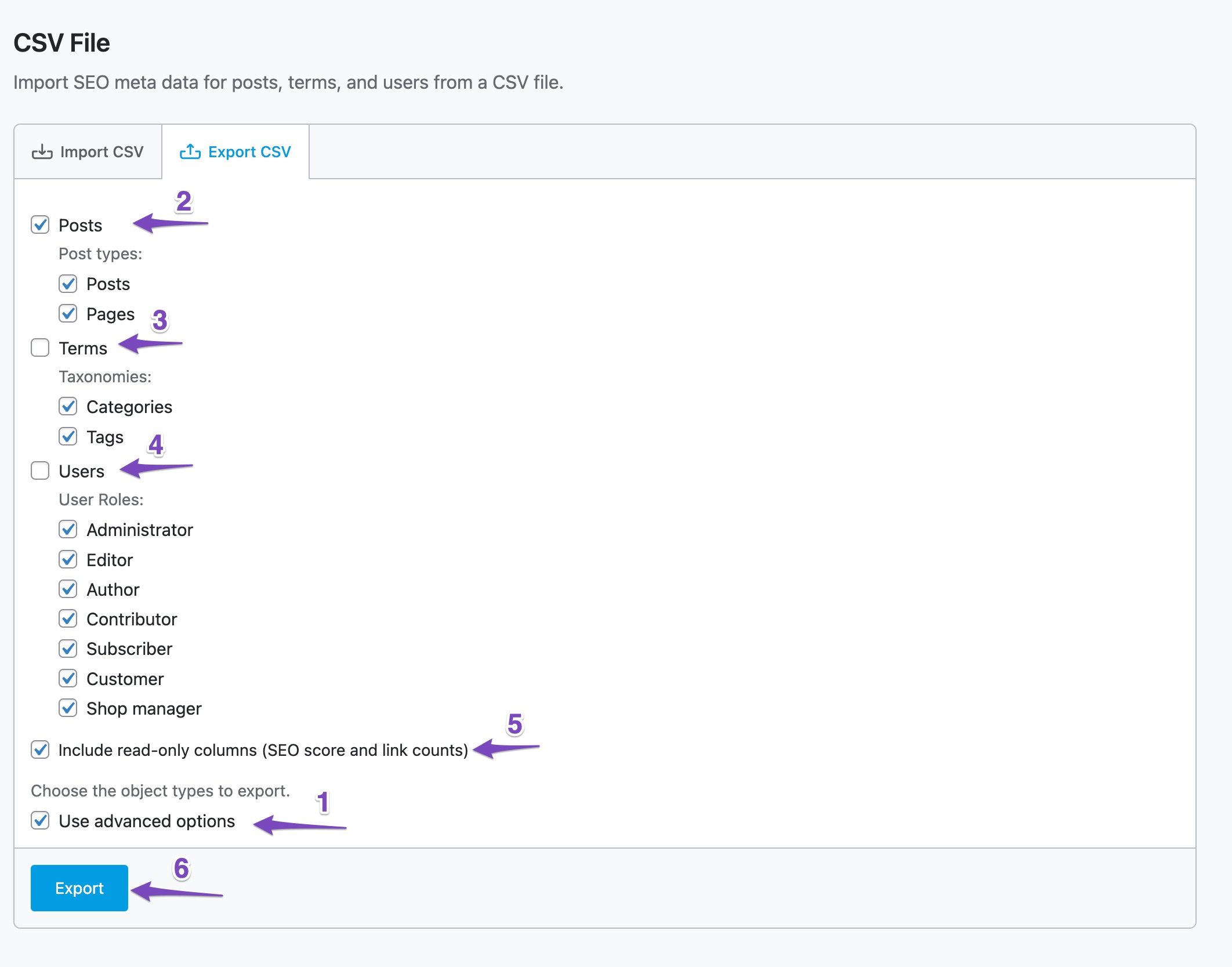
Task: Enable the Terms checkbox
Action: pyautogui.click(x=40, y=348)
